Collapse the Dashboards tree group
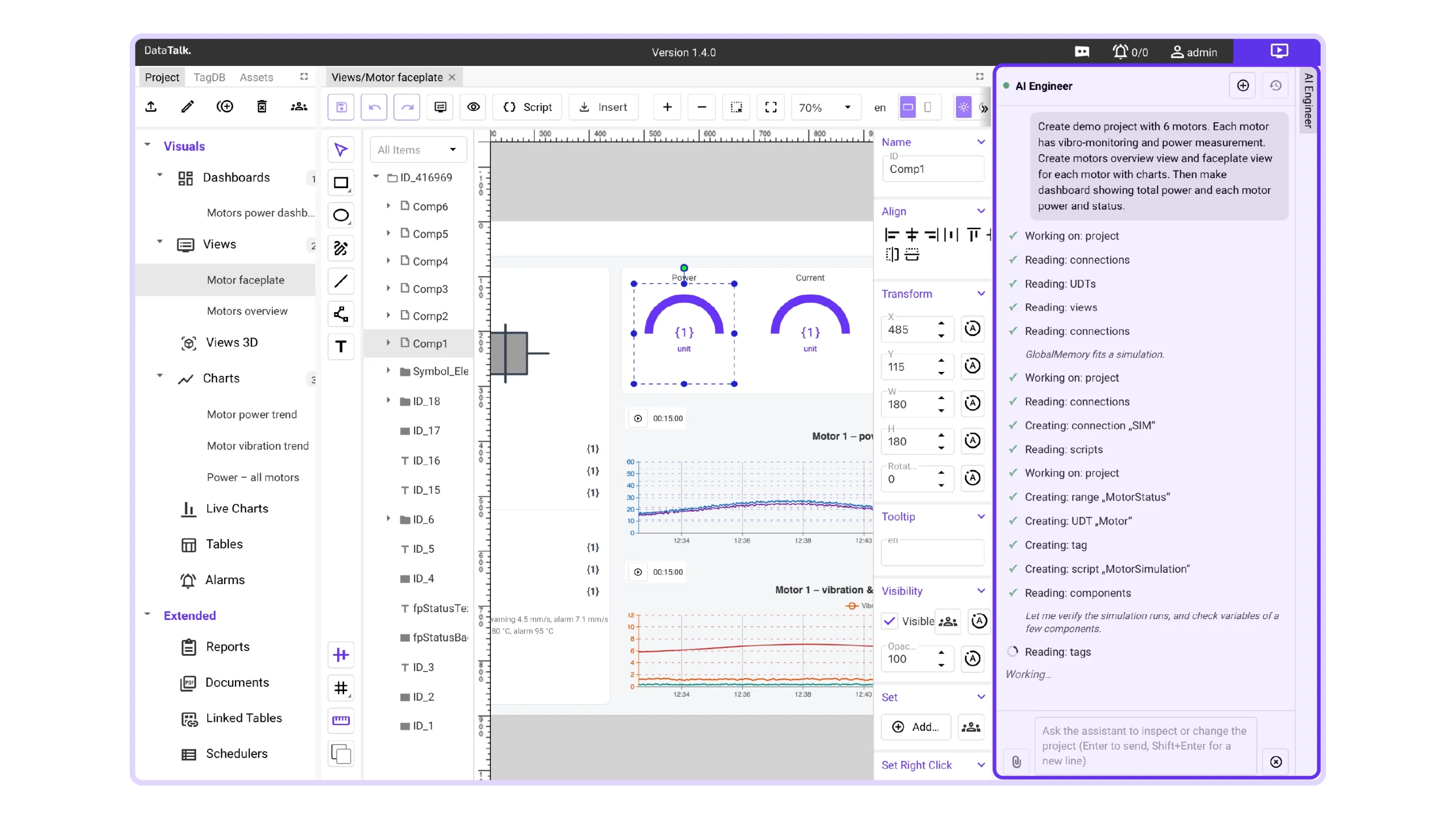The height and width of the screenshot is (819, 1456). point(160,175)
